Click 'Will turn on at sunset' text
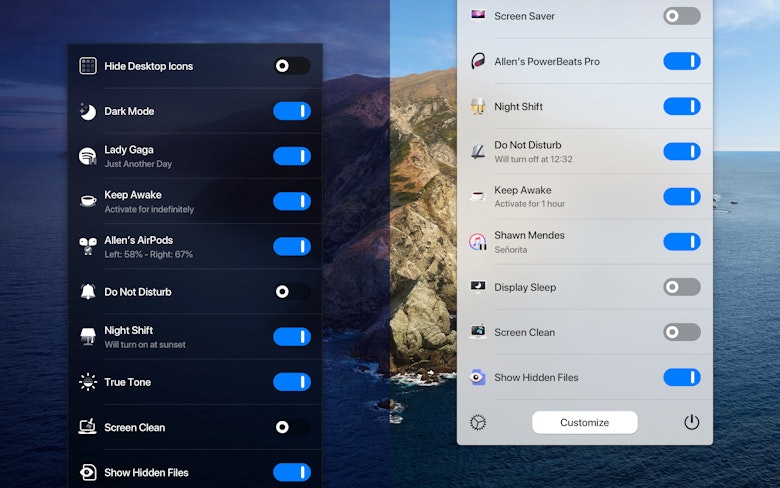The width and height of the screenshot is (780, 488). 145,344
